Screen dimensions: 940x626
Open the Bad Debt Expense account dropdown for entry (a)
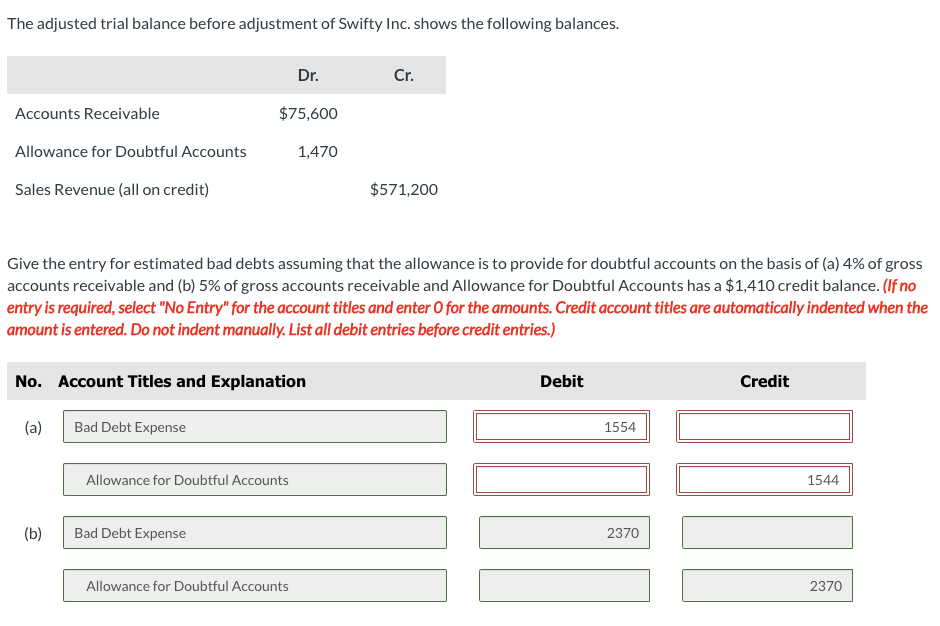254,426
